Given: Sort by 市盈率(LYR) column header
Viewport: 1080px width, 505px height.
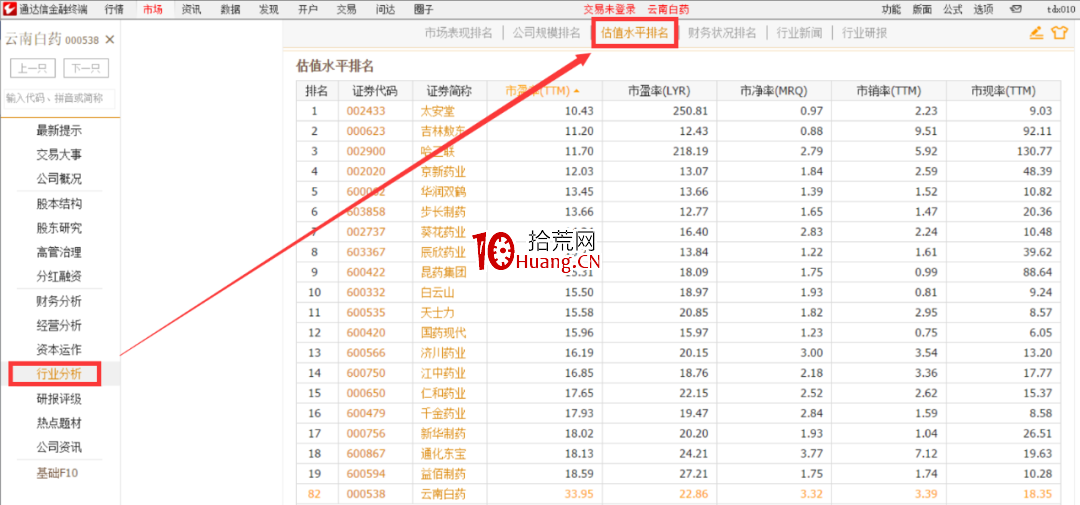Looking at the screenshot, I should tap(659, 91).
